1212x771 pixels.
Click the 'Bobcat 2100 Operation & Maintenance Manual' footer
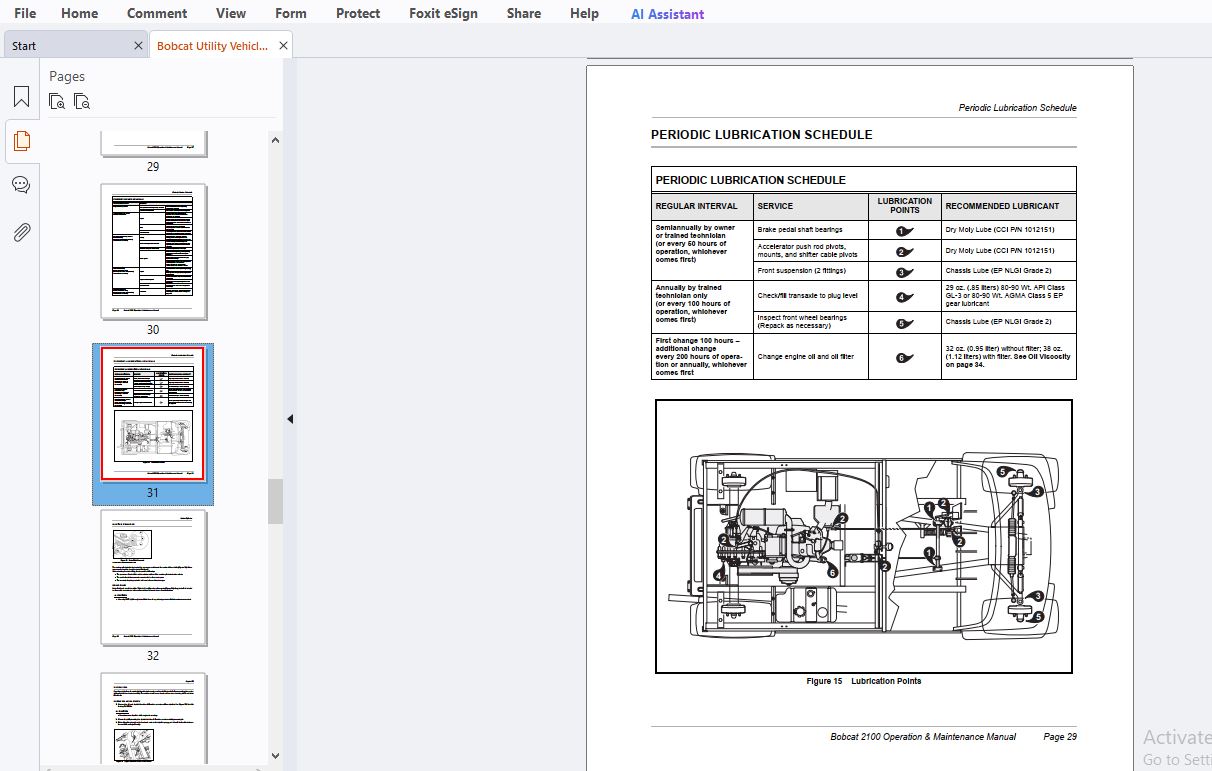[x=923, y=737]
